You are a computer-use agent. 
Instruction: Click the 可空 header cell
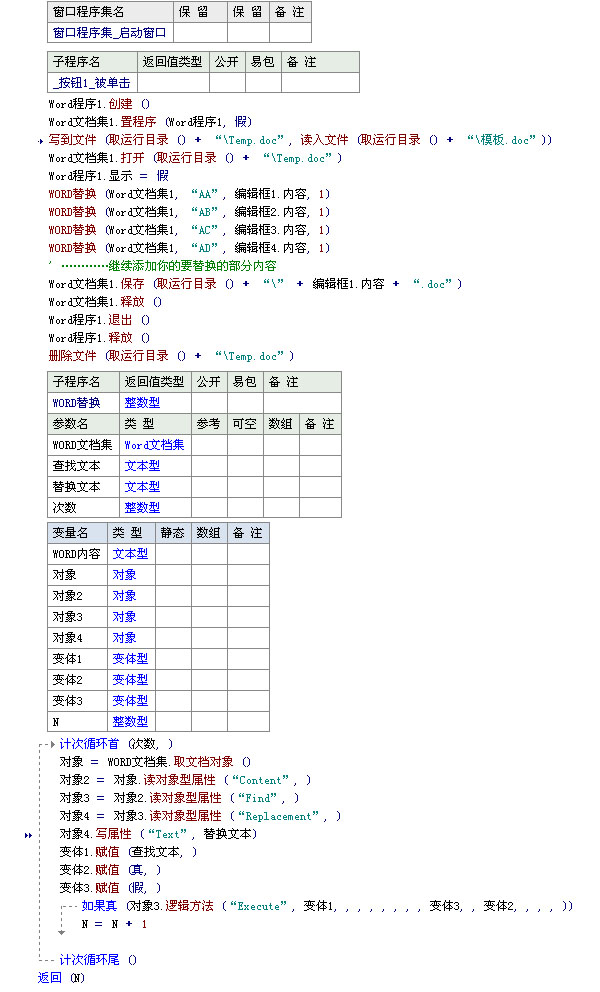coord(245,424)
